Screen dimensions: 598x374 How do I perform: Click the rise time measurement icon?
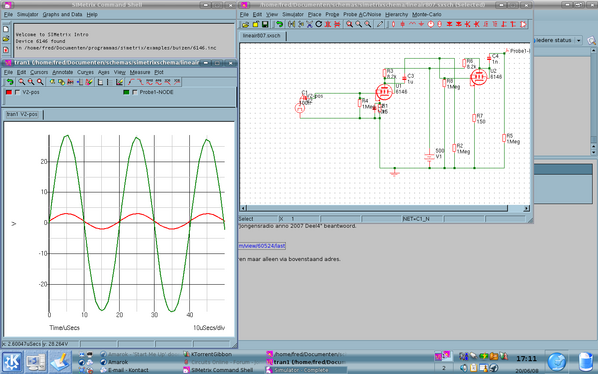click(x=131, y=82)
